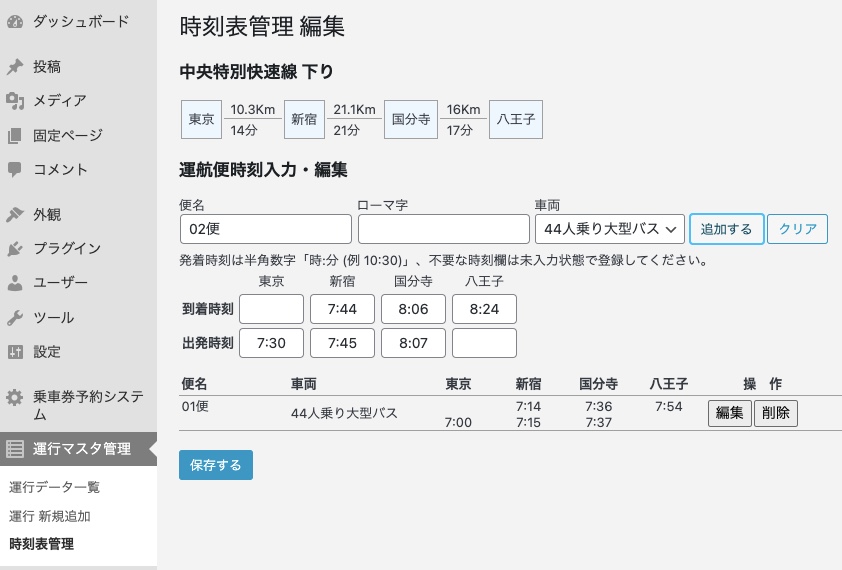
Task: Click the 東京 到着時刻 empty field
Action: [x=271, y=309]
